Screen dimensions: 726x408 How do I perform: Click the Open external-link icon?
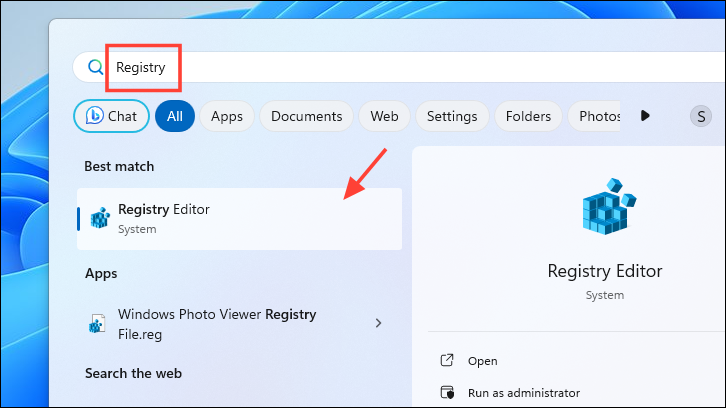coord(447,360)
